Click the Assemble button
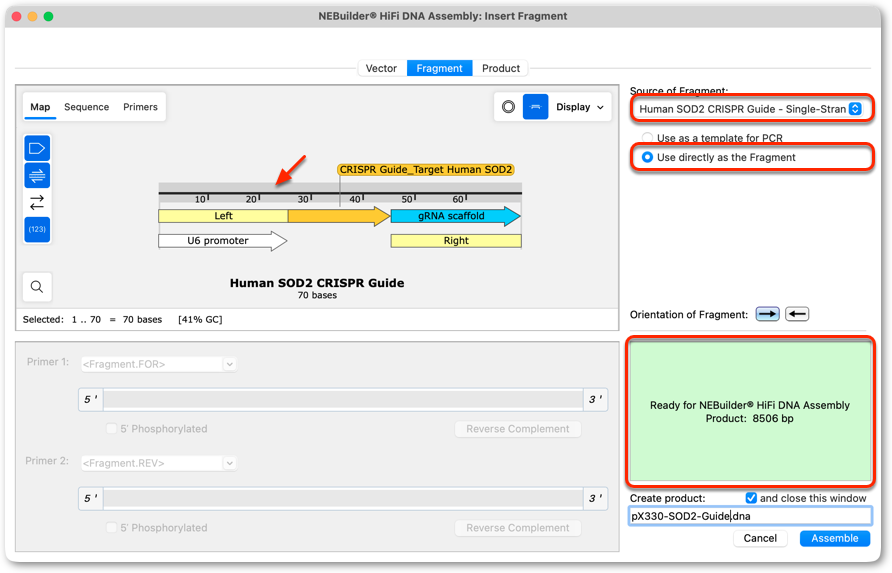892x573 pixels. [835, 538]
